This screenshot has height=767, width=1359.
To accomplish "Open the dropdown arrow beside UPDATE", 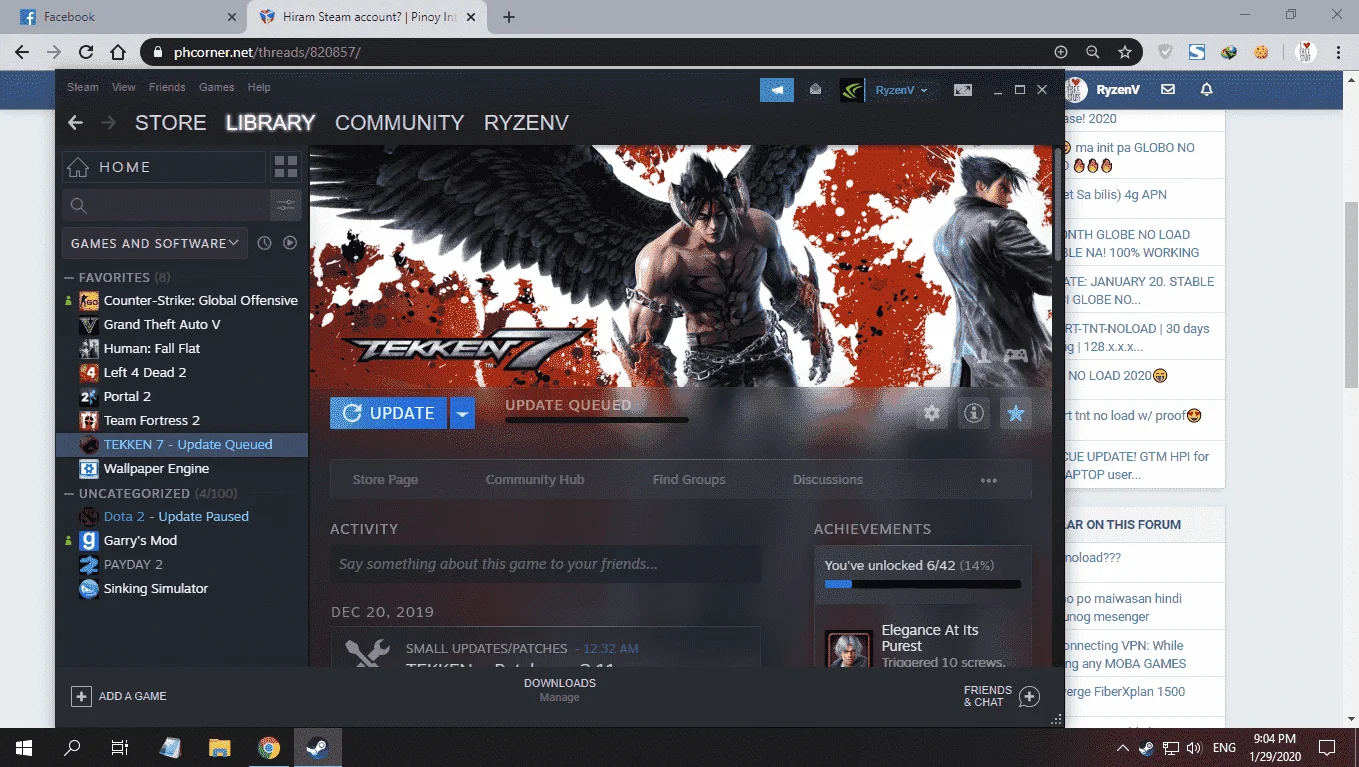I will [x=462, y=413].
